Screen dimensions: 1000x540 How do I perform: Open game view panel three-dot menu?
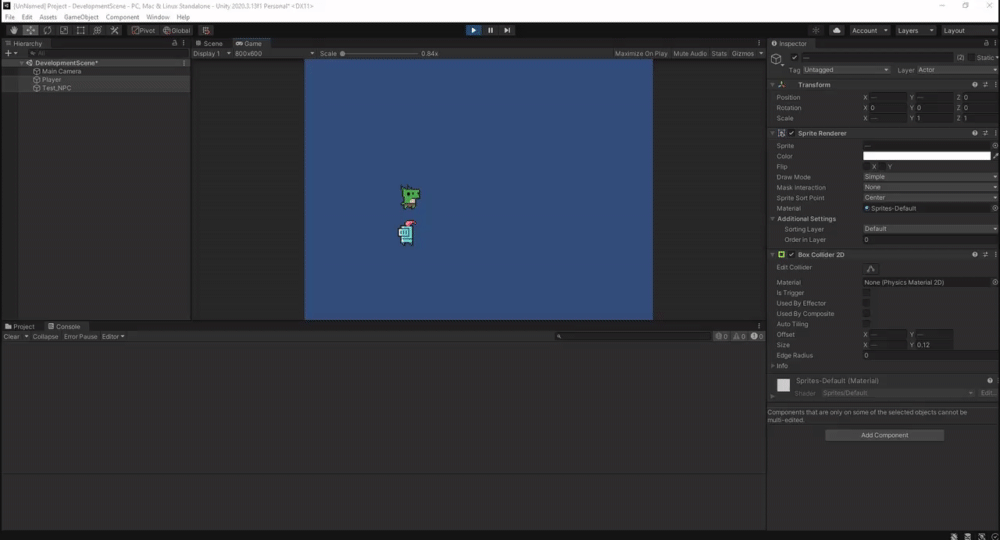(759, 43)
